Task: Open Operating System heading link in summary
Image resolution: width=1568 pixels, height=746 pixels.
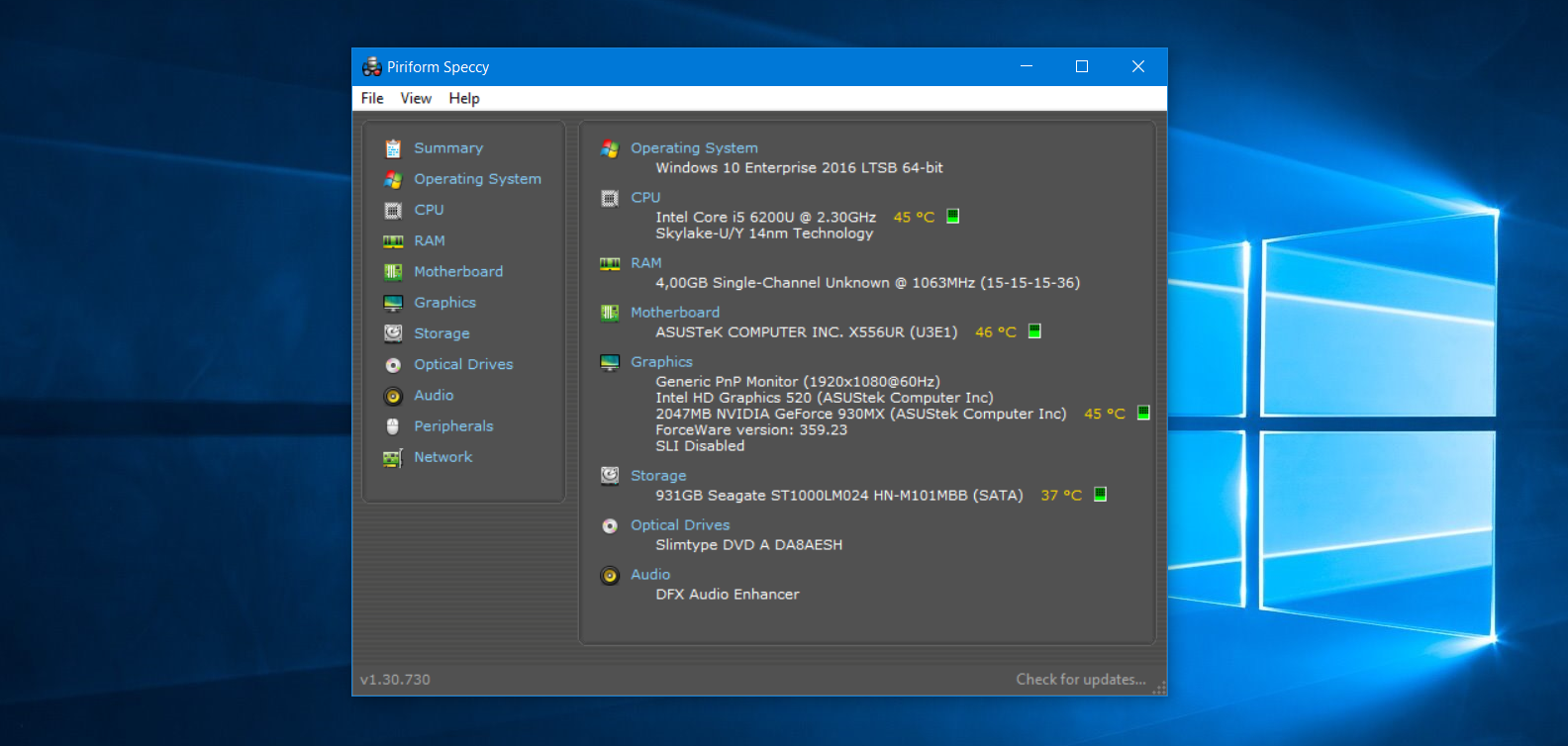Action: click(x=694, y=148)
